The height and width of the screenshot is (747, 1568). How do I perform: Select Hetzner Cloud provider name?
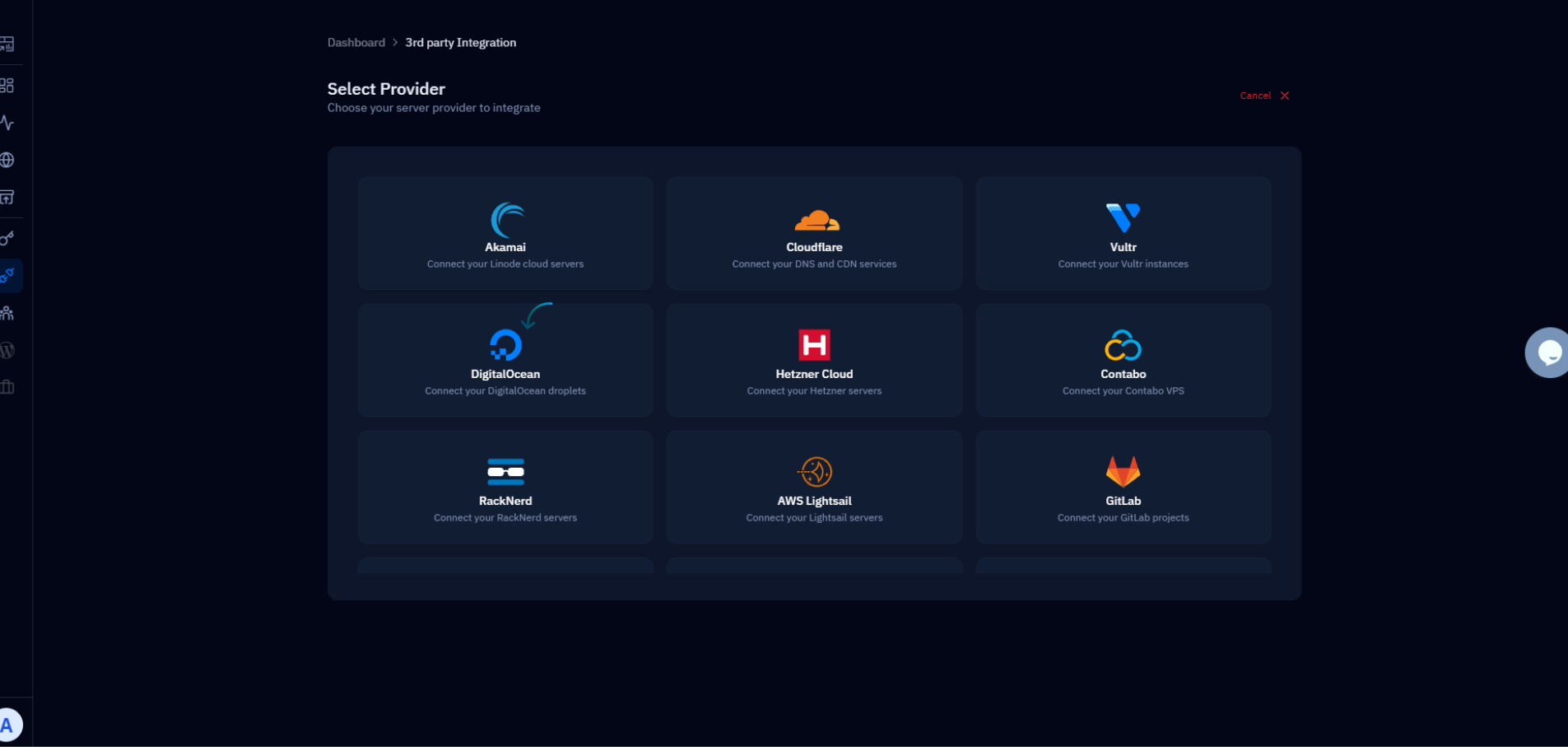(x=814, y=374)
